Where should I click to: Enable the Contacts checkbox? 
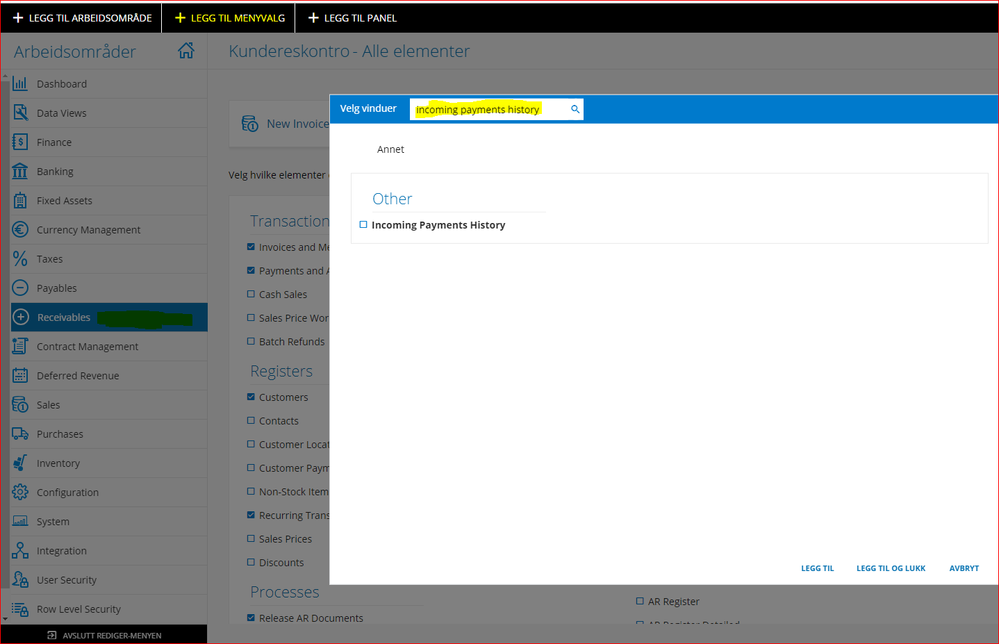pos(251,420)
